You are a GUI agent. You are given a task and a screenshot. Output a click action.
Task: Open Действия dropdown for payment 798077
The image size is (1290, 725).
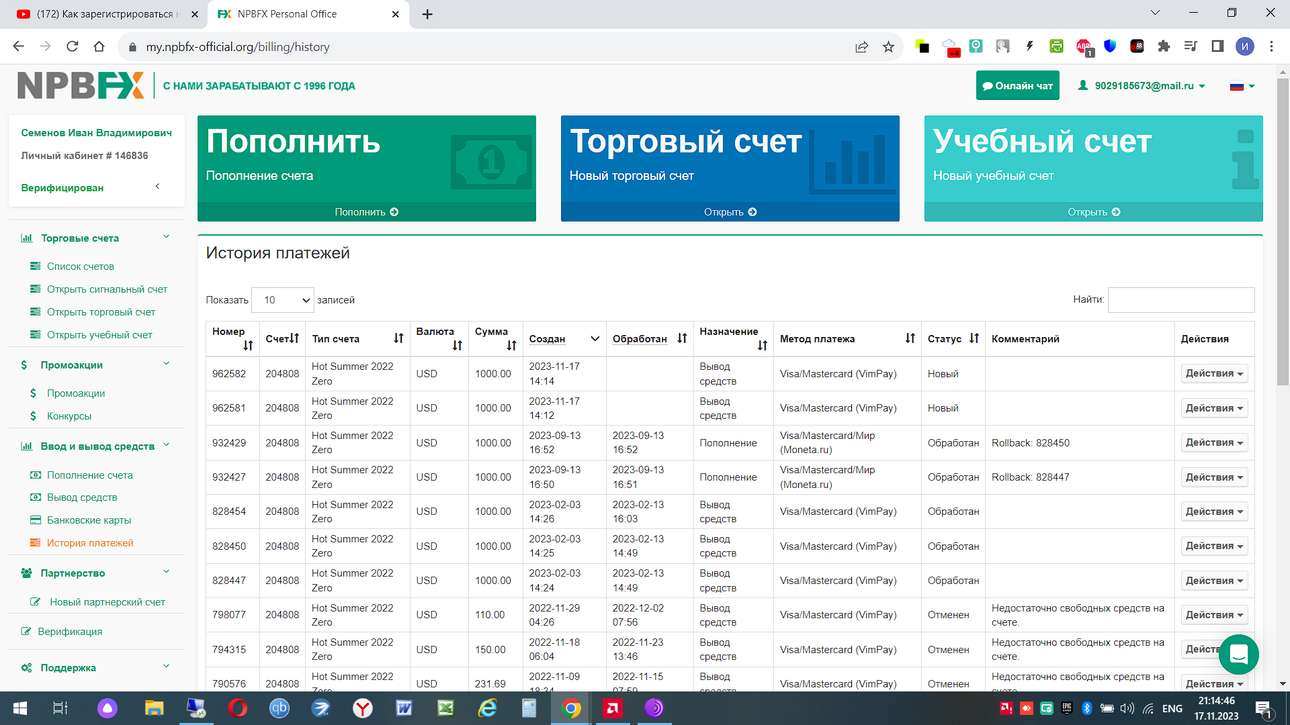1214,615
